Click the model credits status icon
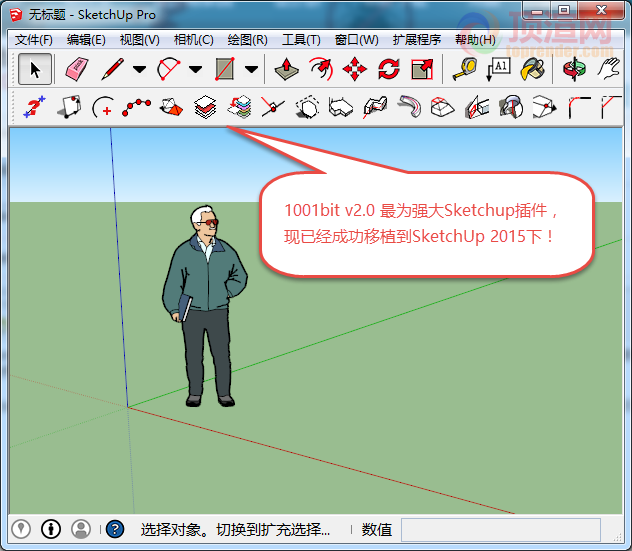632x551 pixels. pos(51,529)
